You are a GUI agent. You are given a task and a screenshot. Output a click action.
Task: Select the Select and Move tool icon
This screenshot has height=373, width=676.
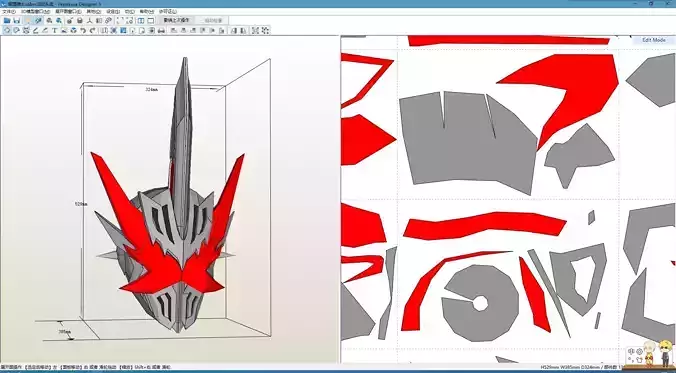point(7,30)
